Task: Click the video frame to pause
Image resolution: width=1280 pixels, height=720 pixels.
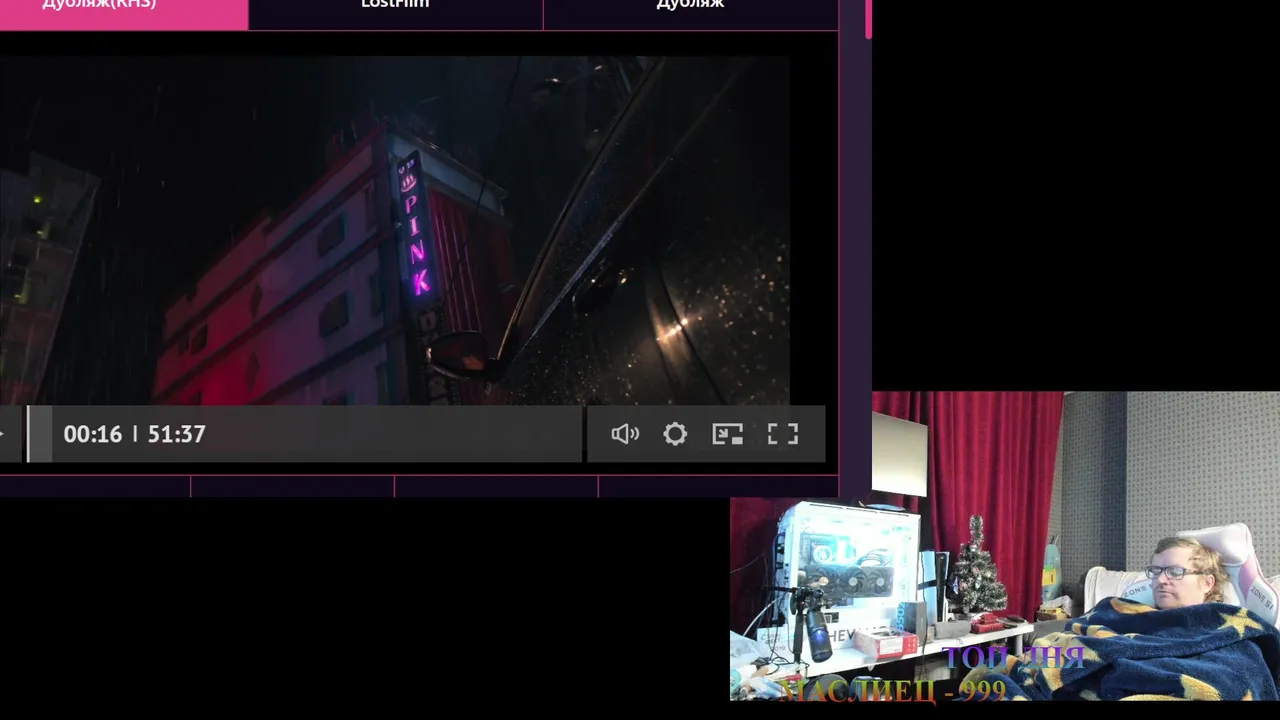Action: pos(395,230)
